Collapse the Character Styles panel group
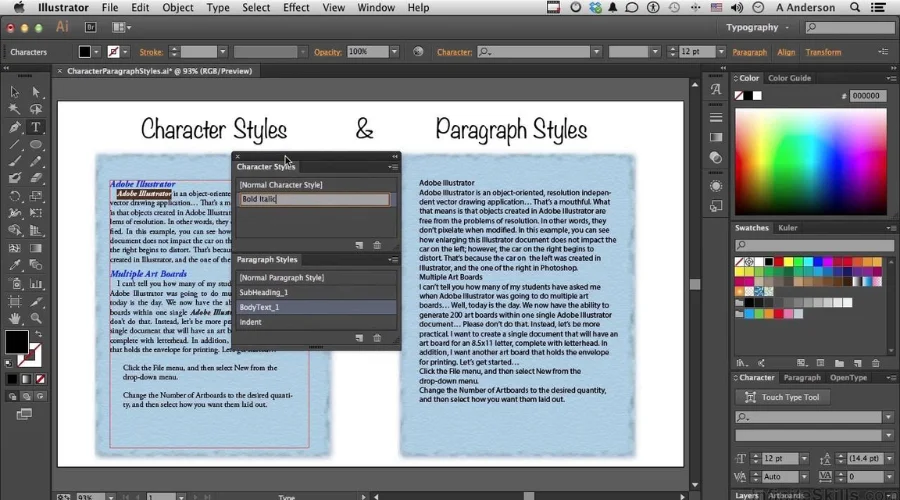 pos(393,157)
